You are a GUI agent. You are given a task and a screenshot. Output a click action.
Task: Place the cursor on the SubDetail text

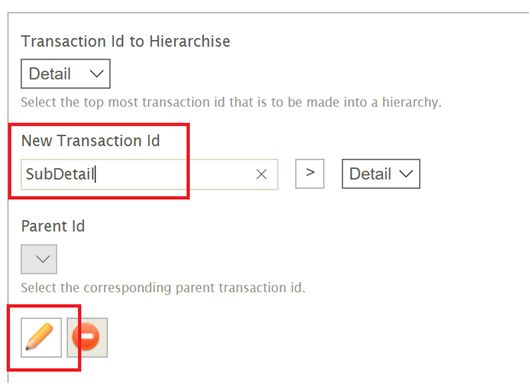pyautogui.click(x=60, y=174)
